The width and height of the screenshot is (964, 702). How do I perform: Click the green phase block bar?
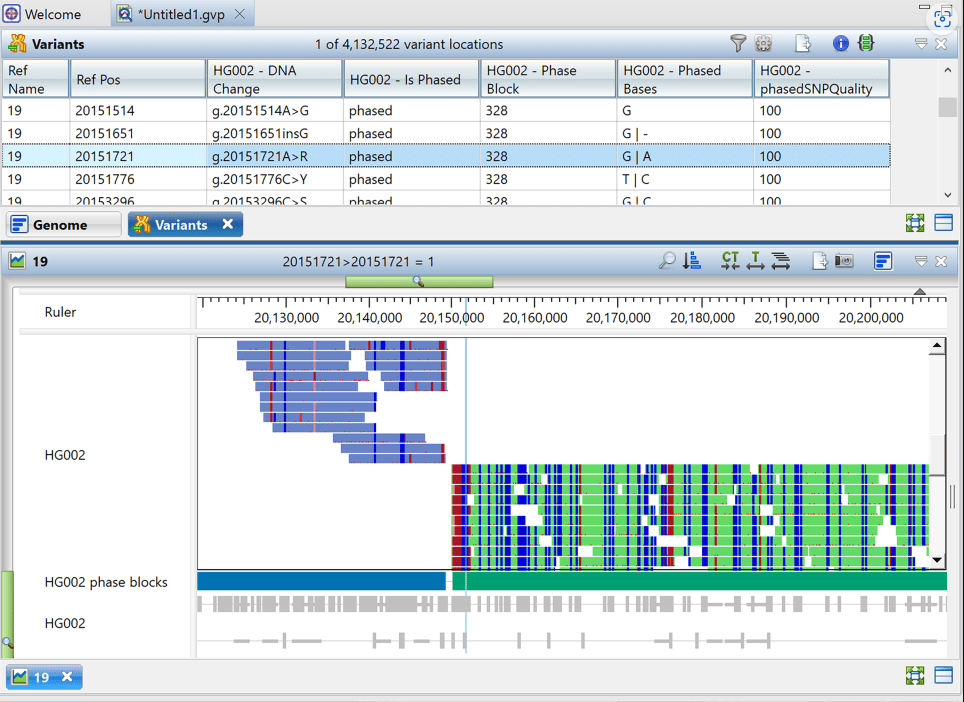click(700, 581)
